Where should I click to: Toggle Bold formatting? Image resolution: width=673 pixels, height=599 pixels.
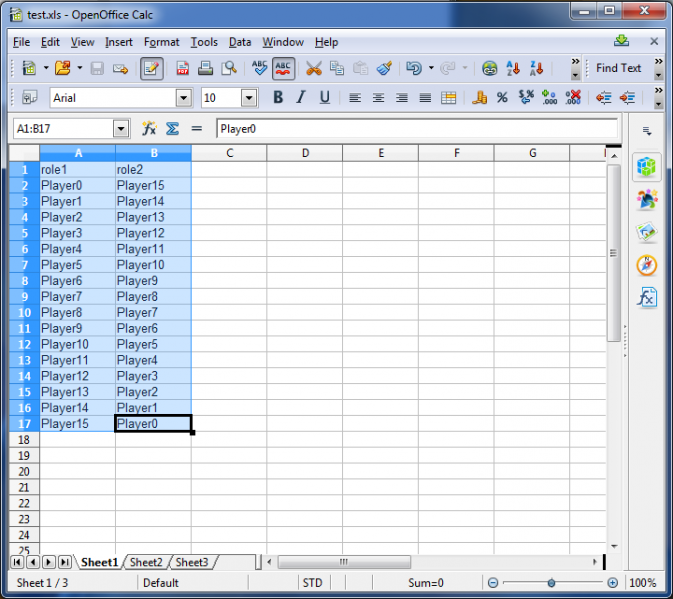click(277, 98)
